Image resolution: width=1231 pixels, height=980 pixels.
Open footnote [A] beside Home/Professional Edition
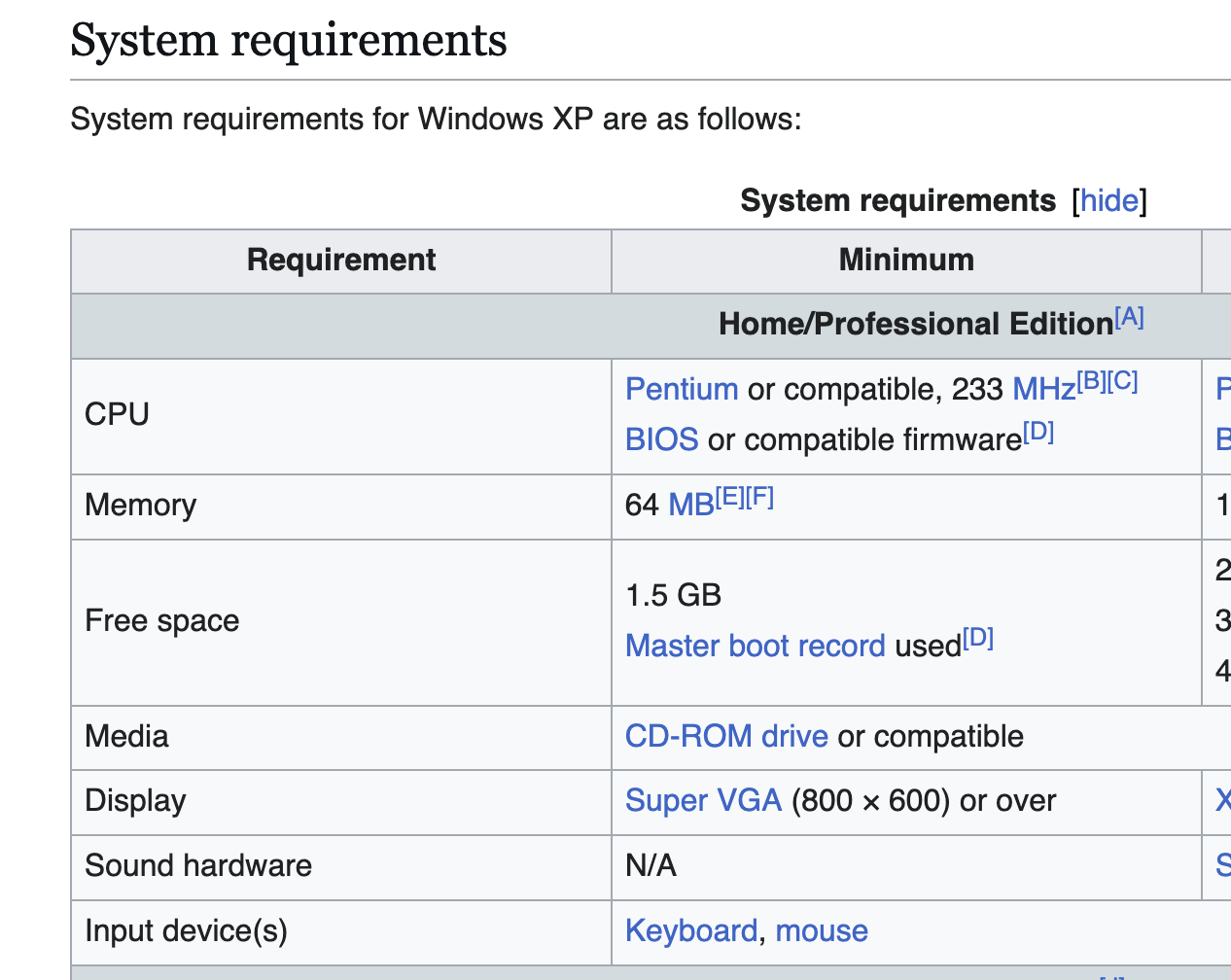[1129, 316]
